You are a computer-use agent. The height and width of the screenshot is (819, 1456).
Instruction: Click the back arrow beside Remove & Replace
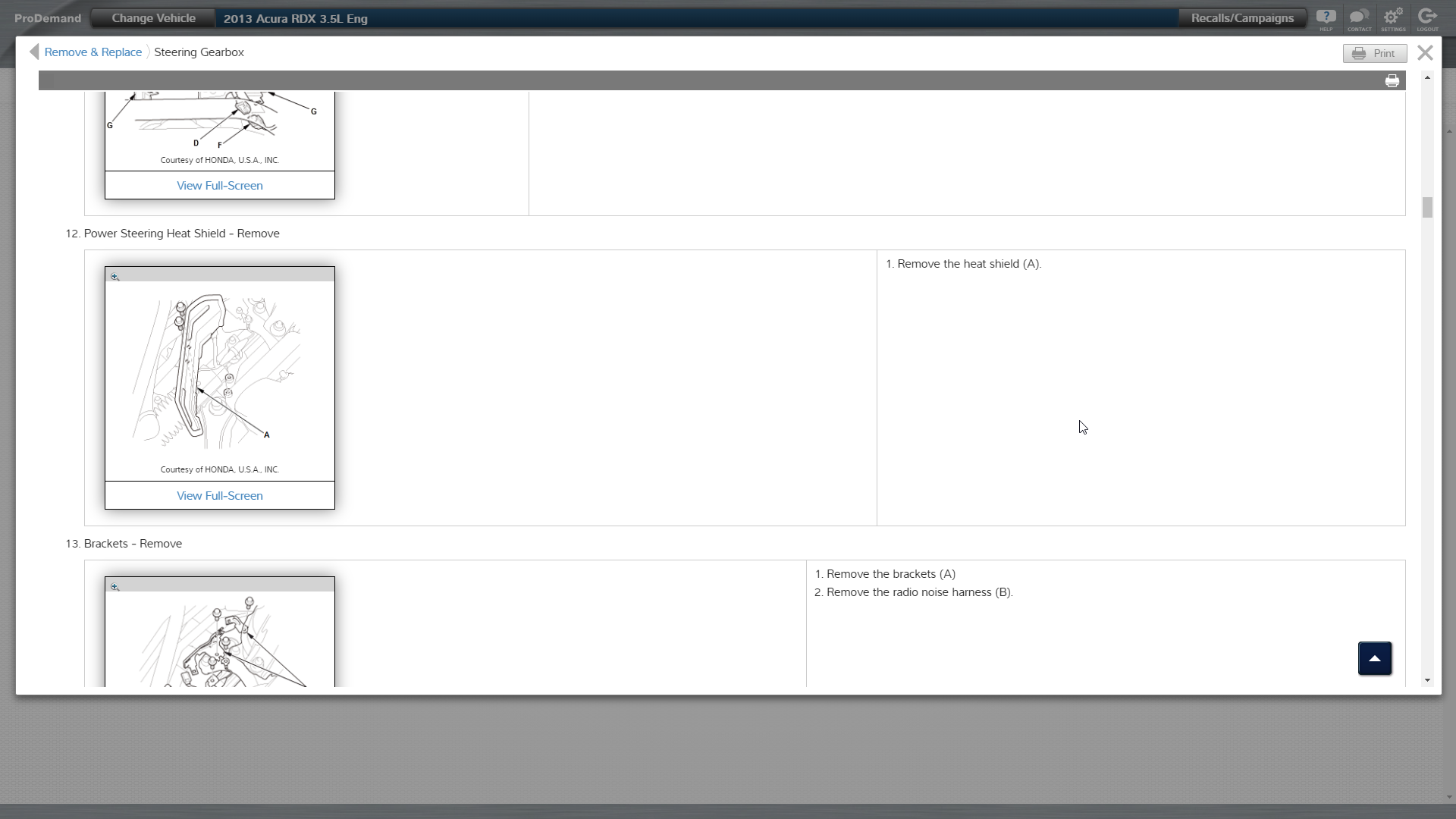click(x=34, y=52)
